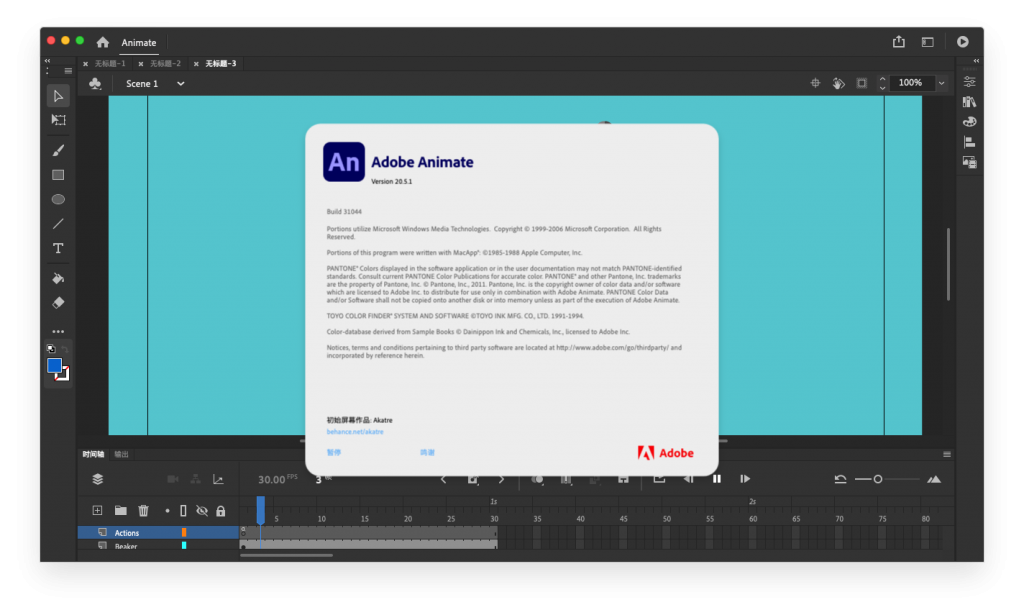Select the Text tool
Image resolution: width=1024 pixels, height=615 pixels.
[x=58, y=249]
